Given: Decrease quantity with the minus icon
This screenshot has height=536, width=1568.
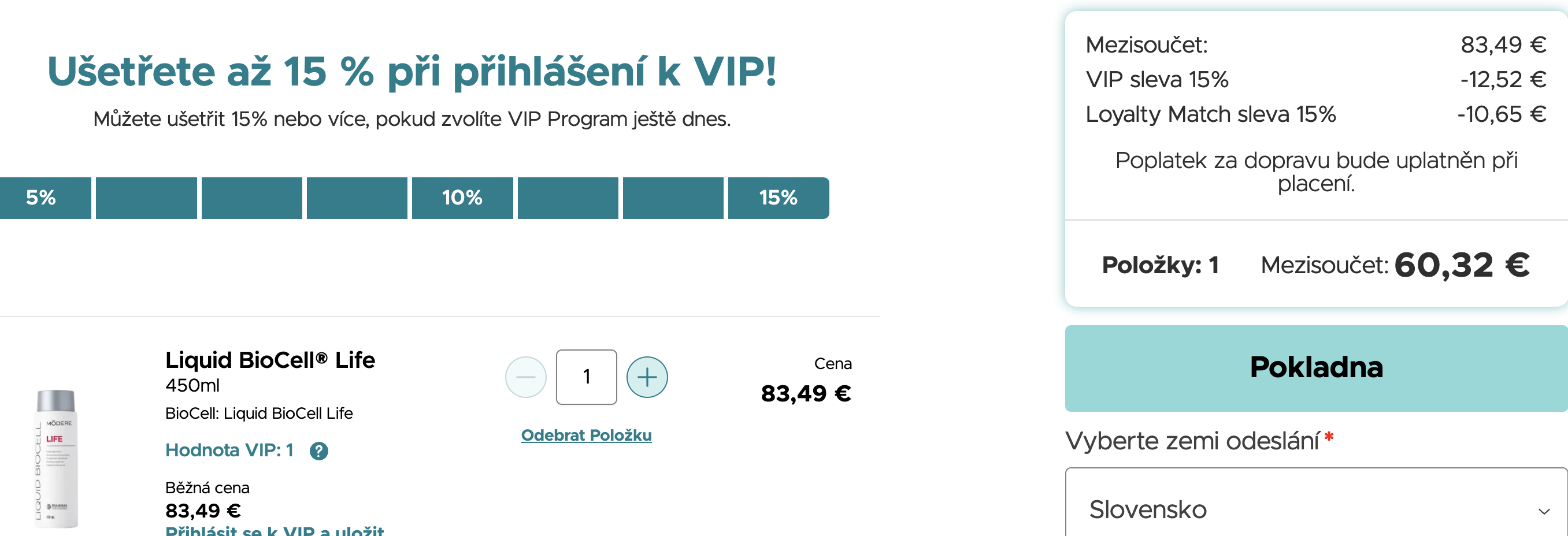Looking at the screenshot, I should [x=526, y=377].
